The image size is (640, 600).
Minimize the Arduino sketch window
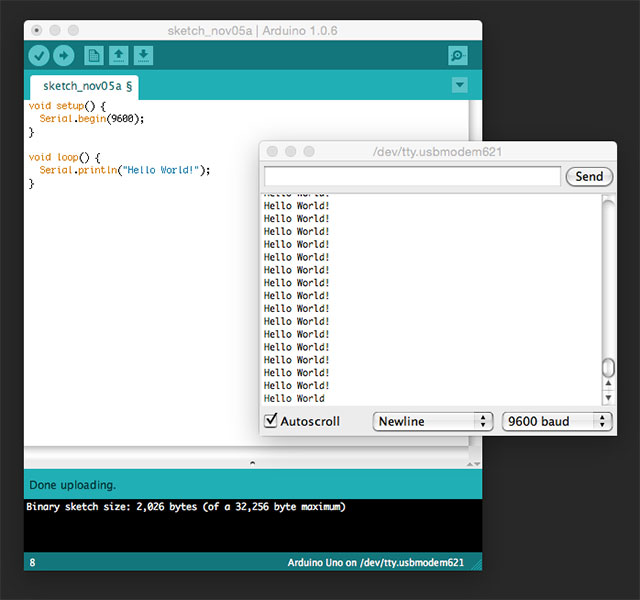tap(56, 30)
